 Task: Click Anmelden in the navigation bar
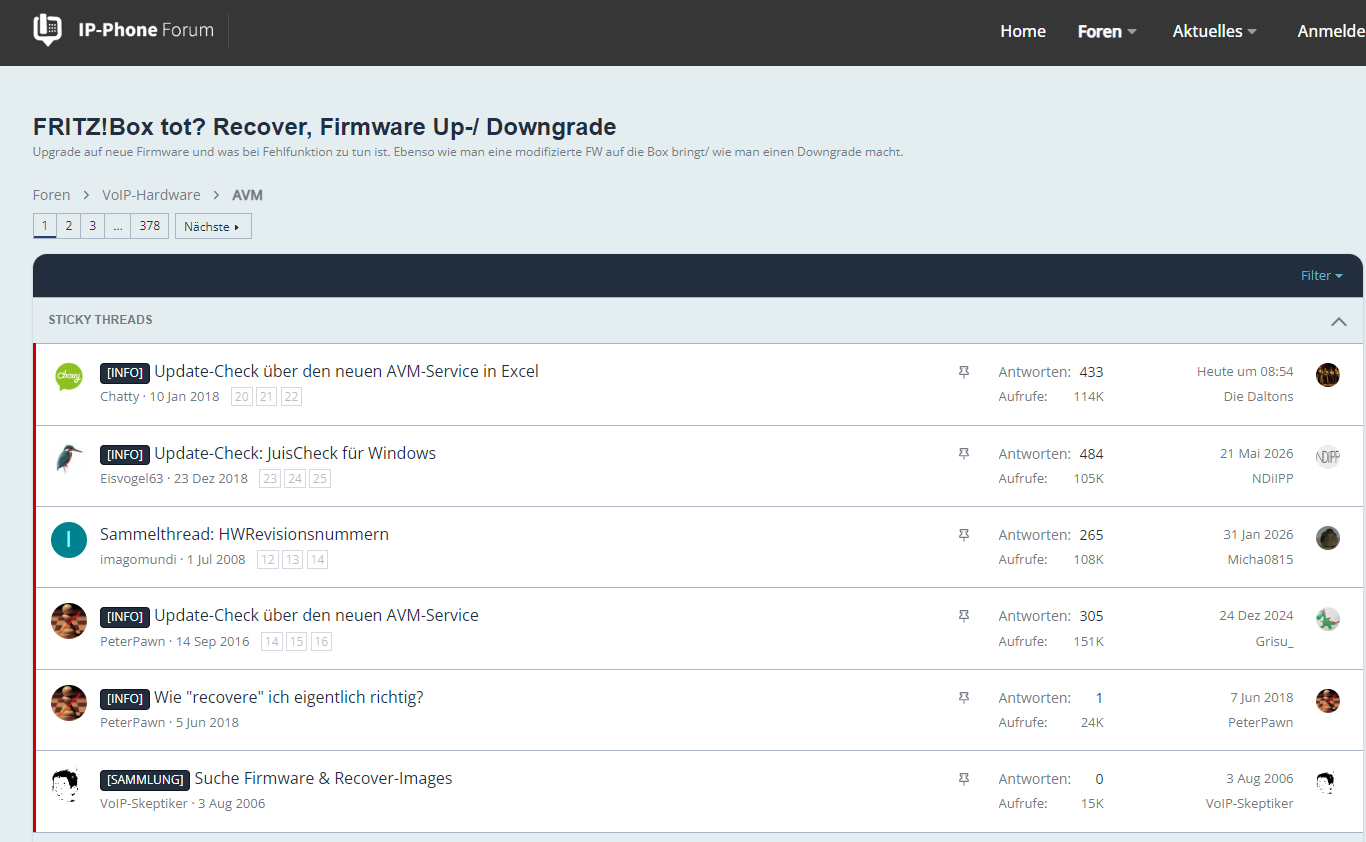pos(1332,31)
